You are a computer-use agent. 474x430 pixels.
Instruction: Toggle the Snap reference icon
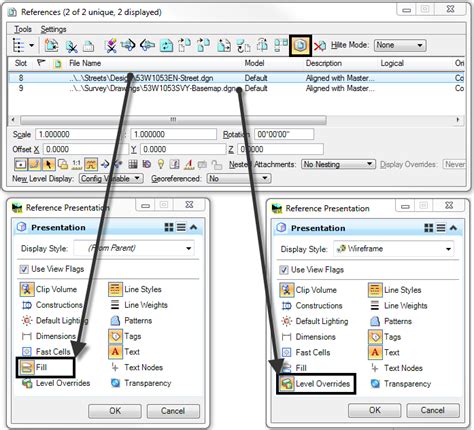(35, 164)
